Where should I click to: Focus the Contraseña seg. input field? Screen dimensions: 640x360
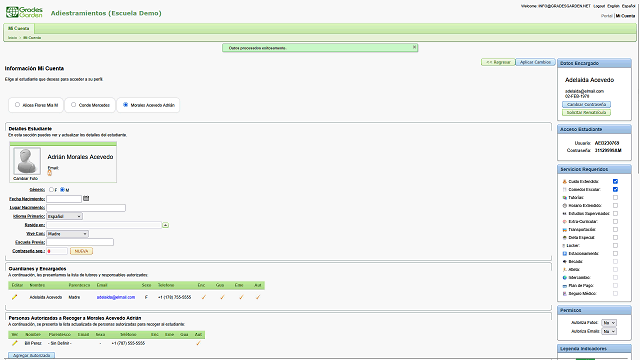(57, 251)
